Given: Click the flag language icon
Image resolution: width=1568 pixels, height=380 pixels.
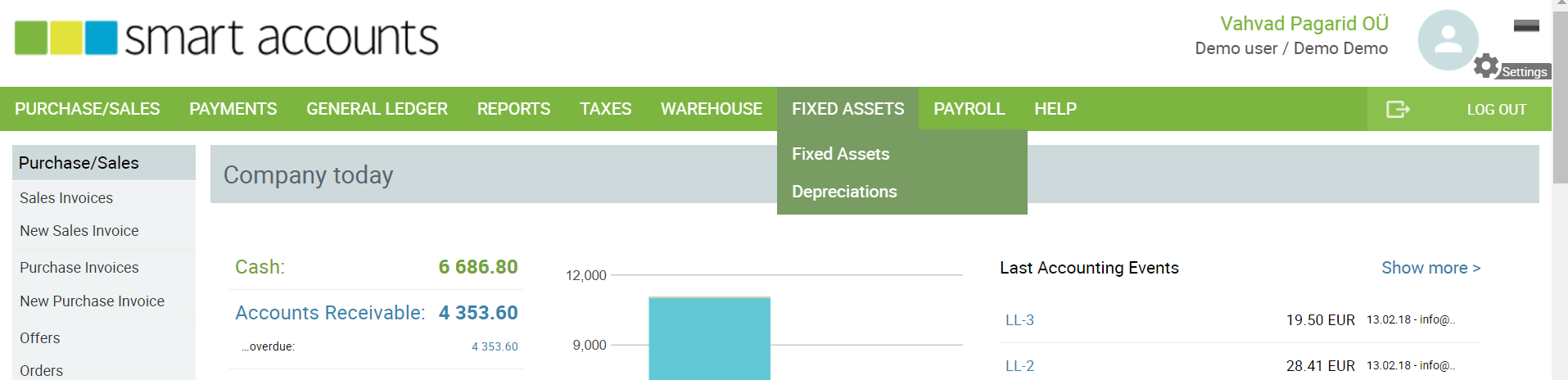Looking at the screenshot, I should coord(1526,25).
